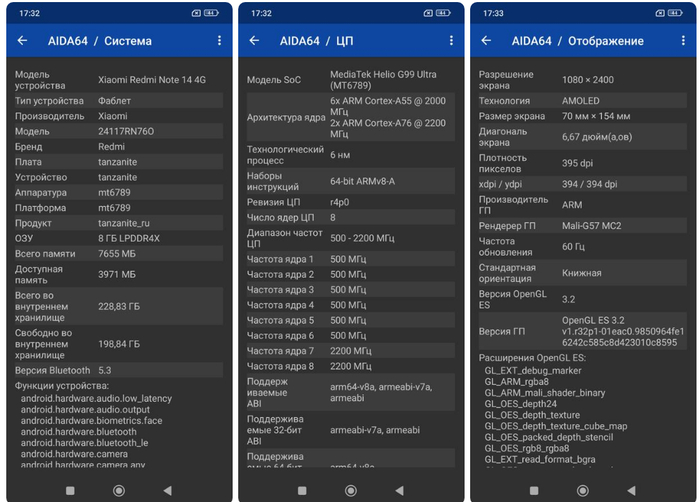Screen dimensions: 700x502
Task: Tap battery icon in Система screen status bar
Action: (211, 13)
